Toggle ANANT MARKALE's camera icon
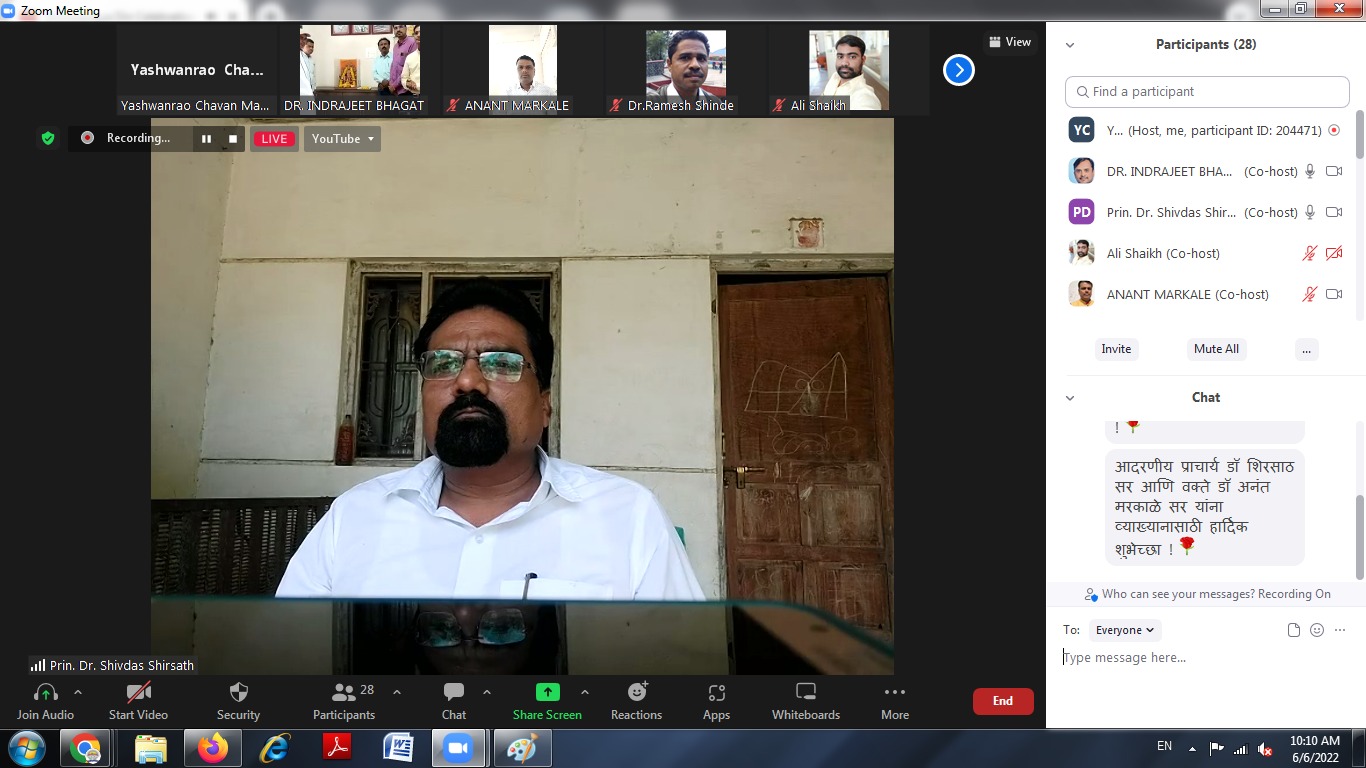 1334,295
